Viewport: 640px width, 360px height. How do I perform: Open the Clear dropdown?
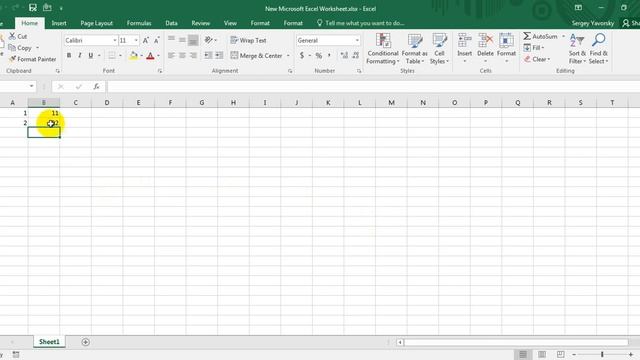coord(537,59)
